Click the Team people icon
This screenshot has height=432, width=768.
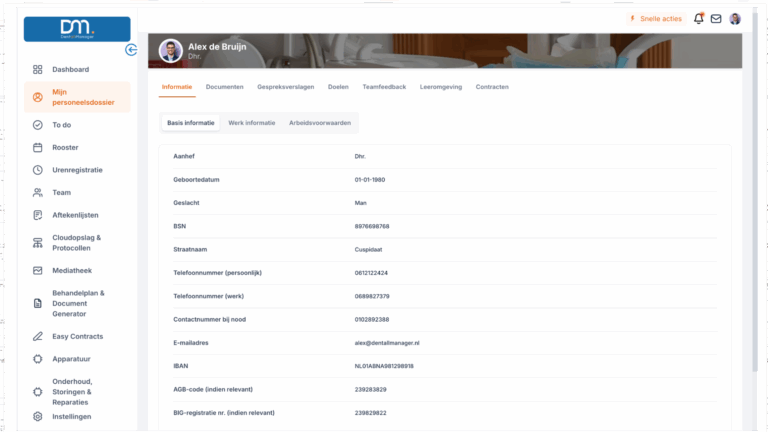(x=38, y=192)
